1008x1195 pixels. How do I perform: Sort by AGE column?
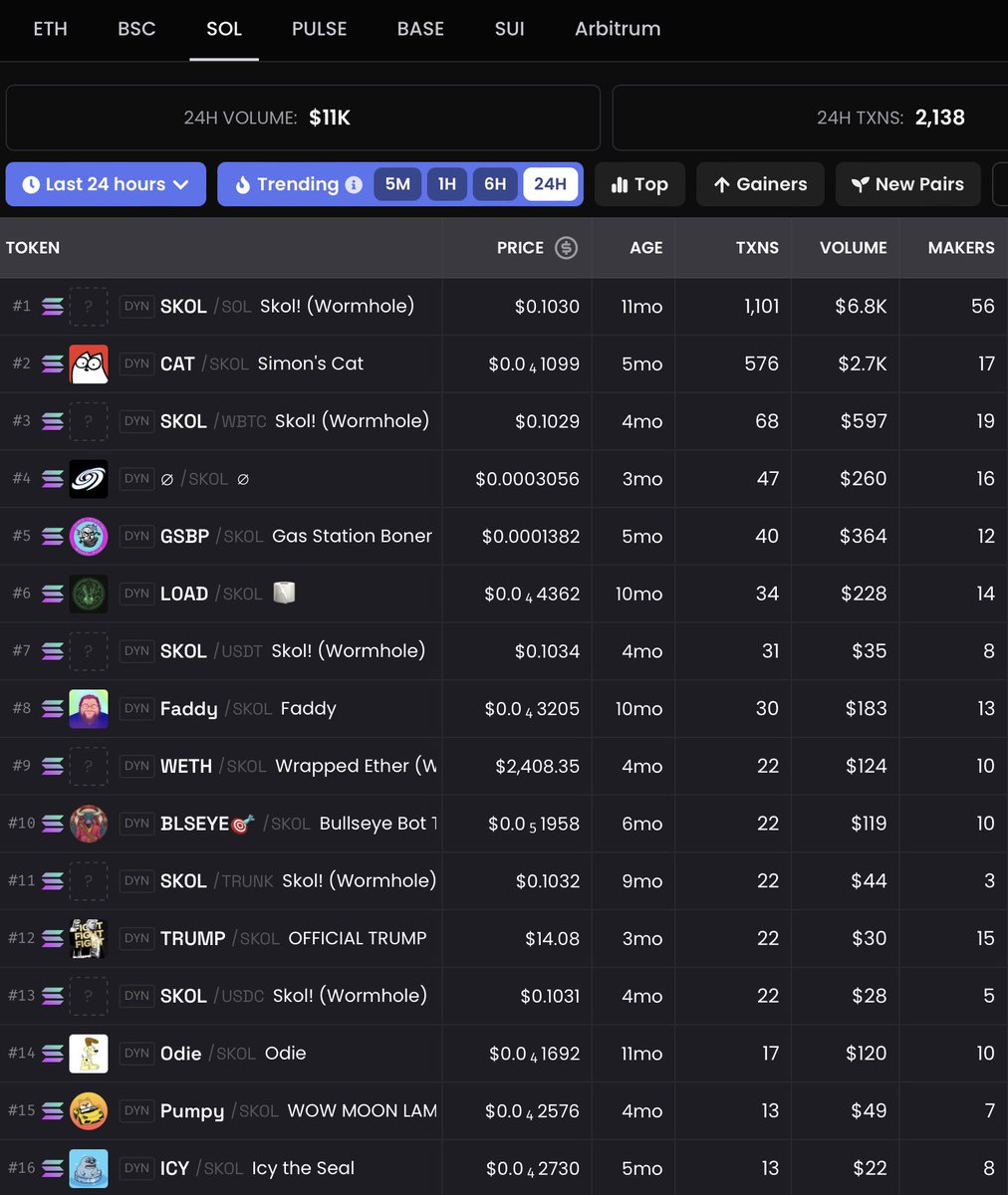645,248
